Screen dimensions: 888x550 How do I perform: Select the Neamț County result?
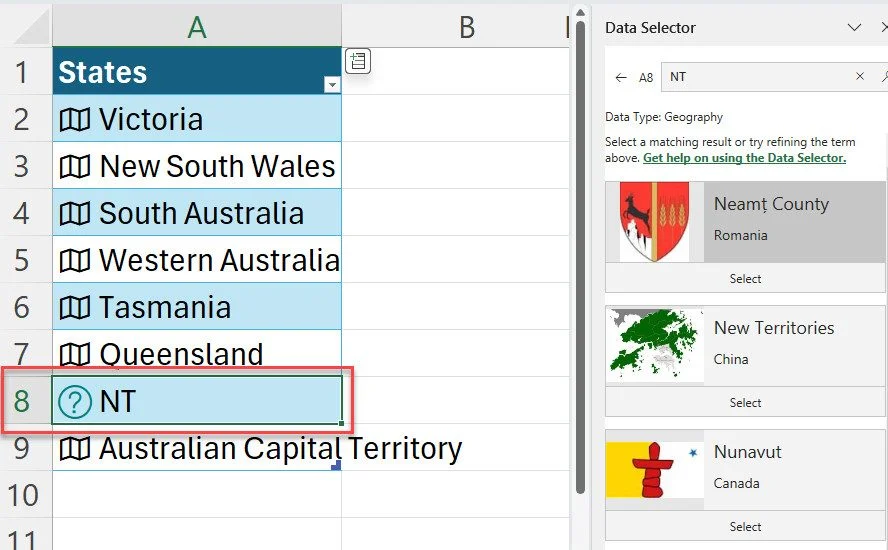[x=745, y=279]
